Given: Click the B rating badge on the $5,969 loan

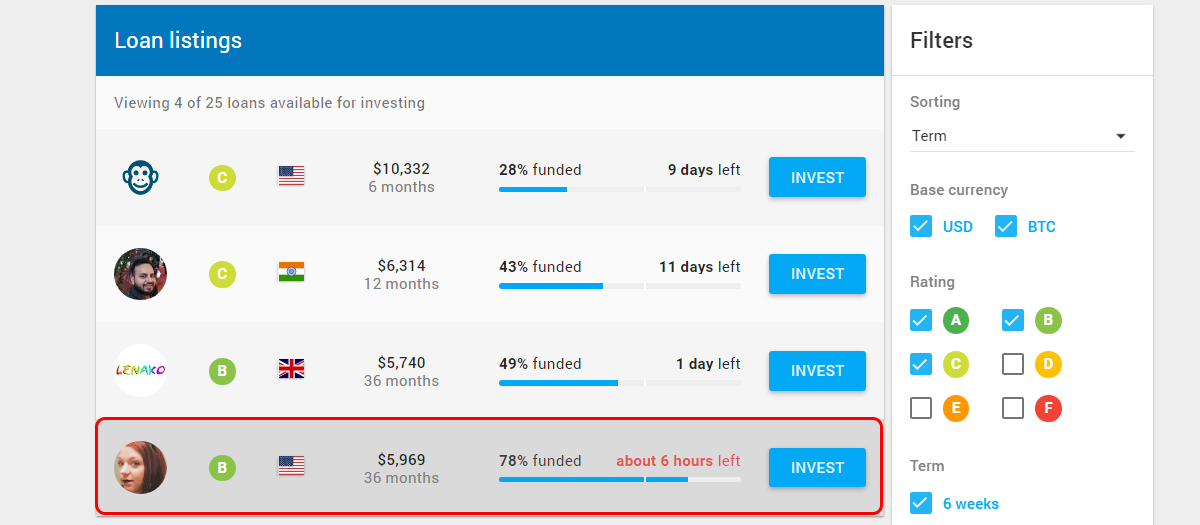Looking at the screenshot, I should point(222,468).
